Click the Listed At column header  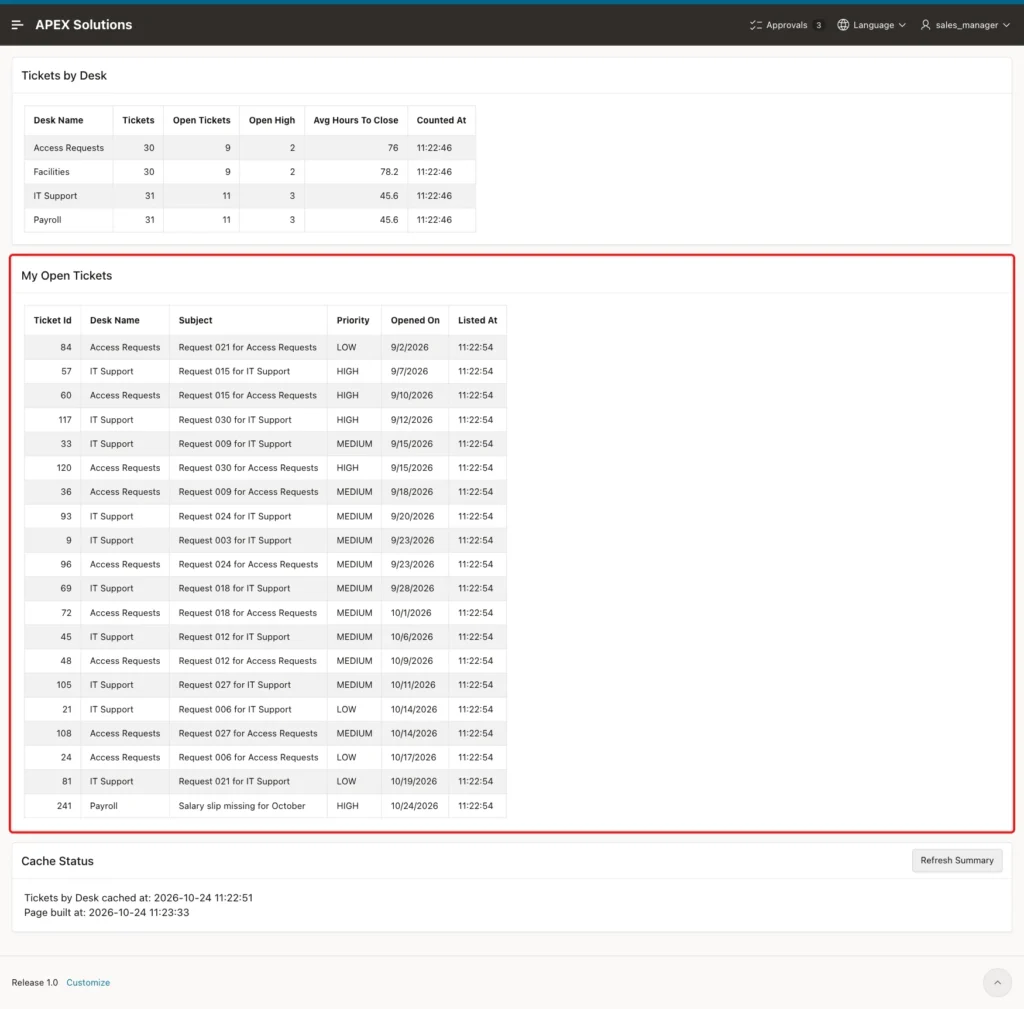477,320
